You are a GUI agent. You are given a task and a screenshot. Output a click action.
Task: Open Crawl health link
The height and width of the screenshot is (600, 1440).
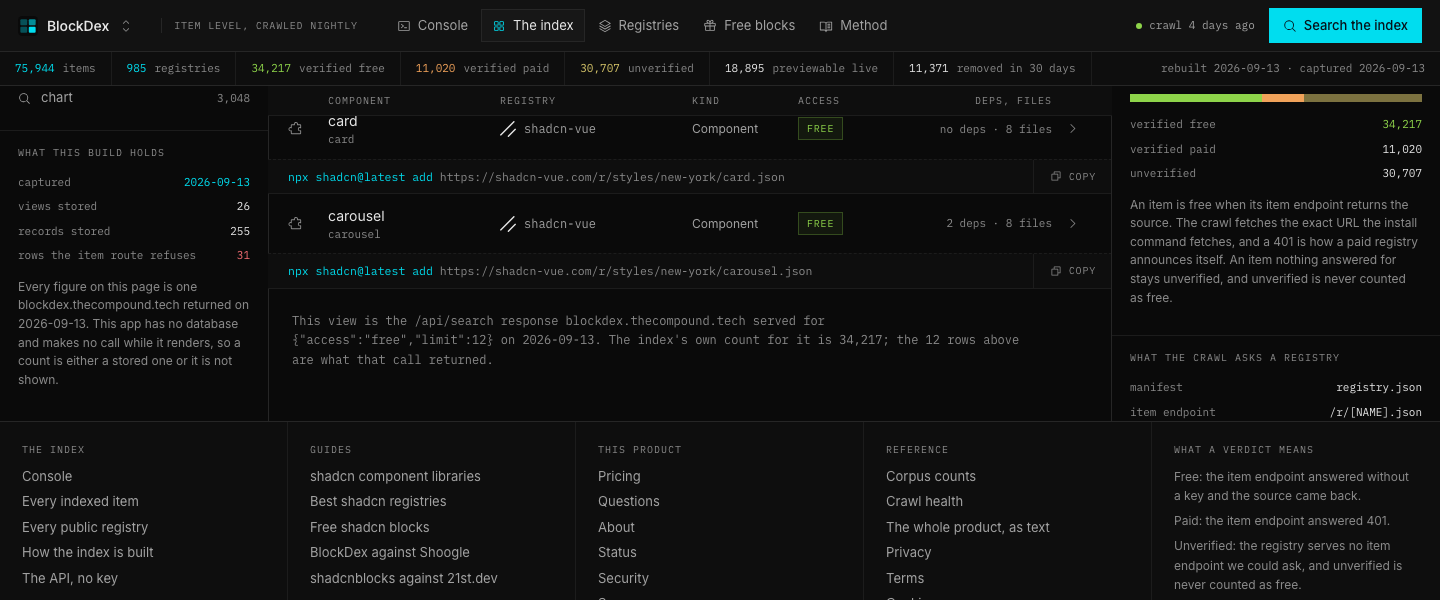pyautogui.click(x=925, y=502)
